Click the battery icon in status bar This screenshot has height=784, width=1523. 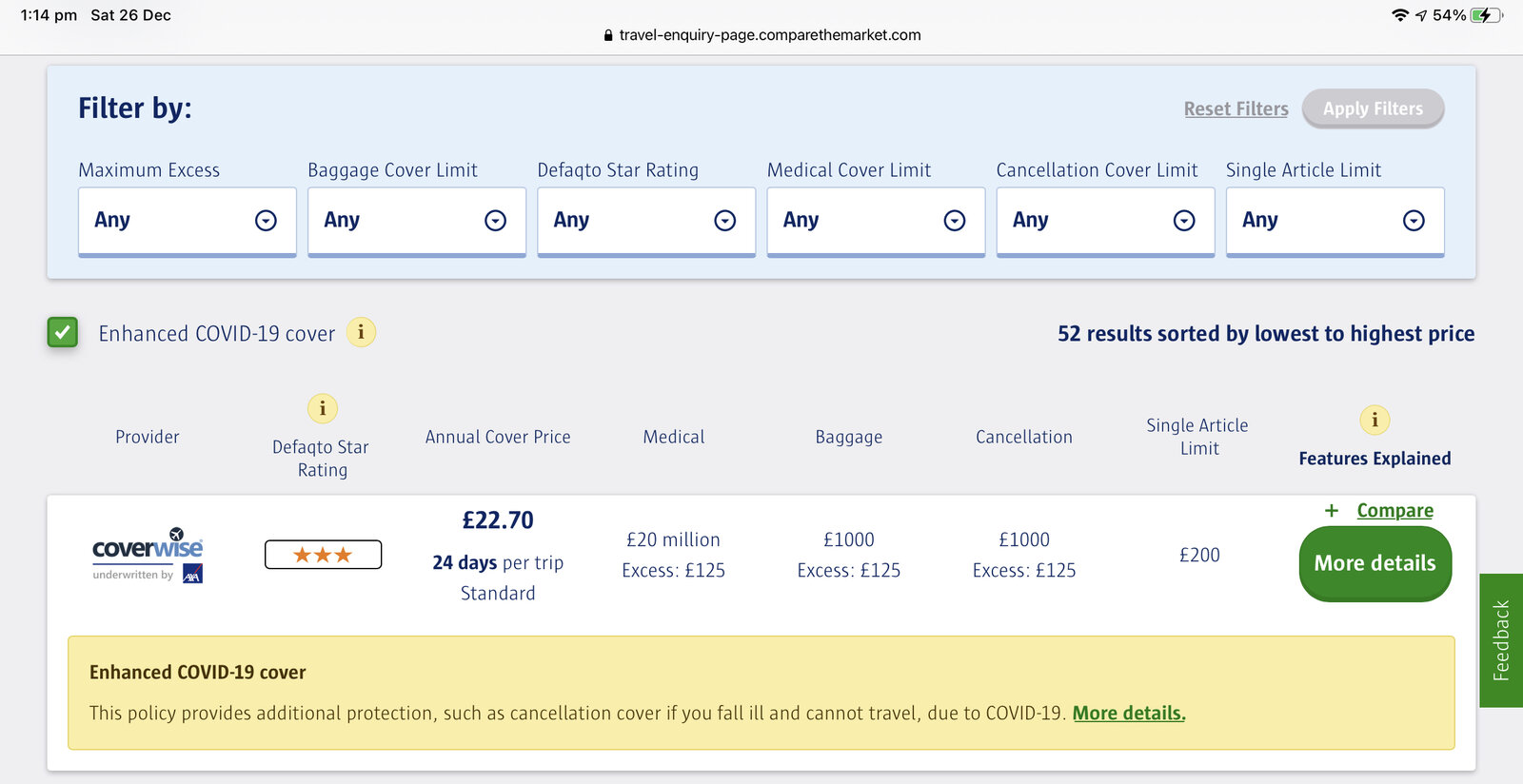[1485, 15]
